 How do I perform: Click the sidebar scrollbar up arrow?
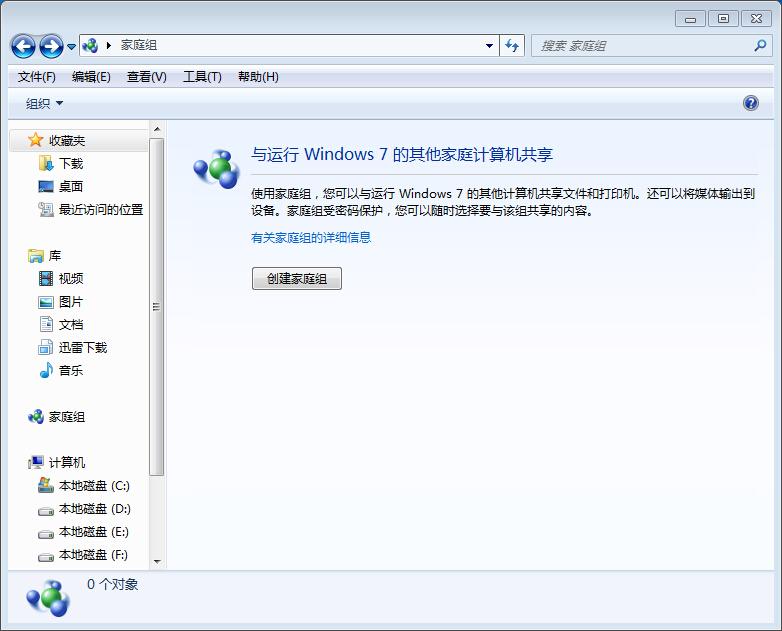(157, 129)
